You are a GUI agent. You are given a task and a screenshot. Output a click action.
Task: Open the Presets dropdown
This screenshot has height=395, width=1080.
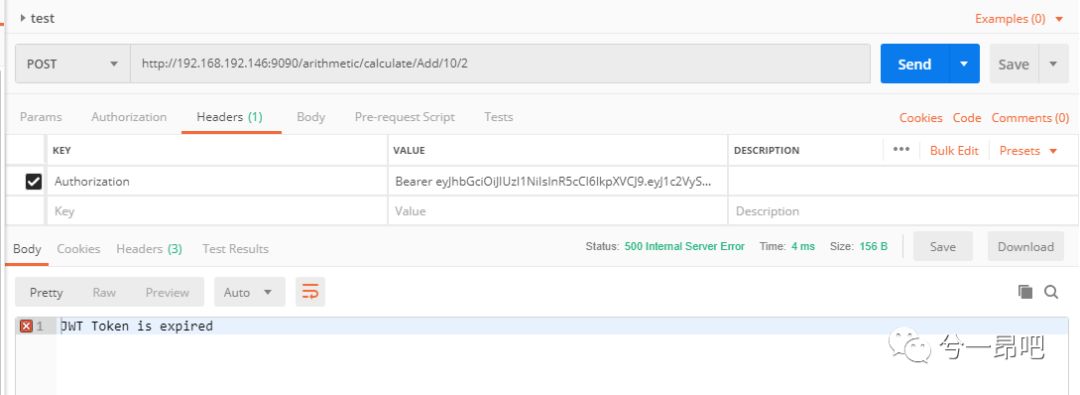tap(1028, 150)
